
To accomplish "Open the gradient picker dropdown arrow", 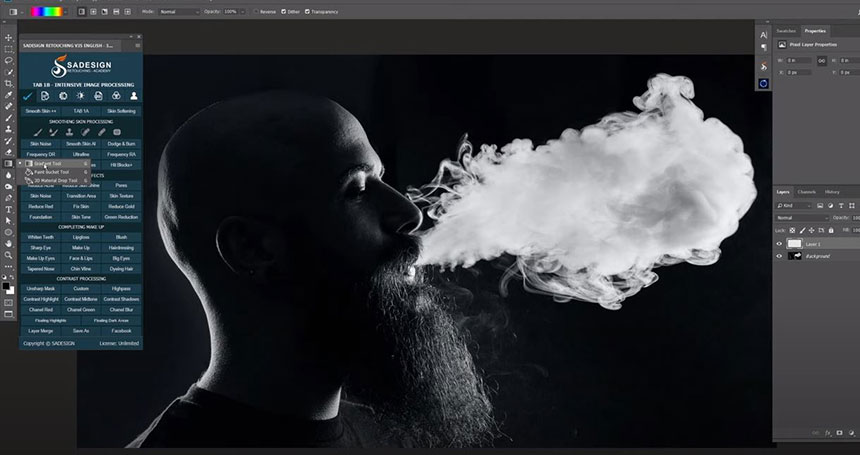I will [x=66, y=12].
